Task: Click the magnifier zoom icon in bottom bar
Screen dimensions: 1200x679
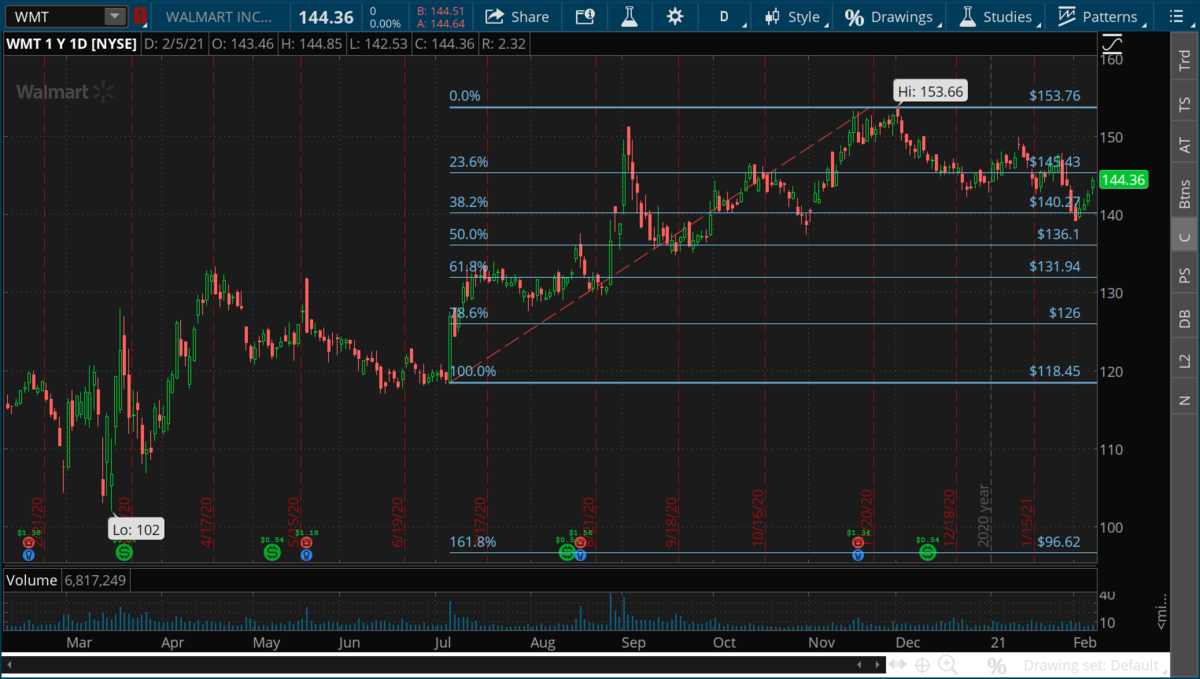Action: point(947,665)
